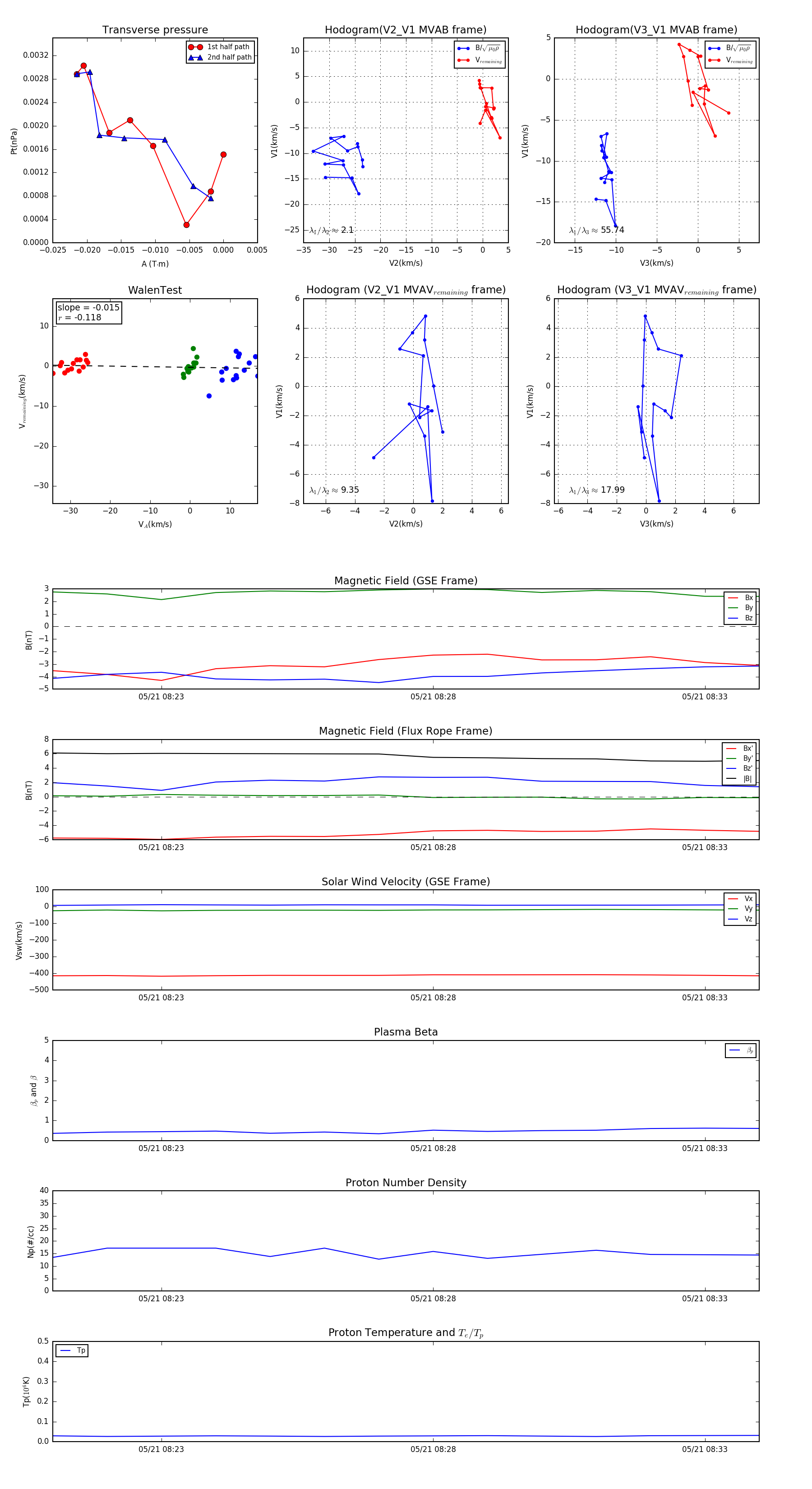Select the "Bx" legend entry in GSE plot

(740, 598)
